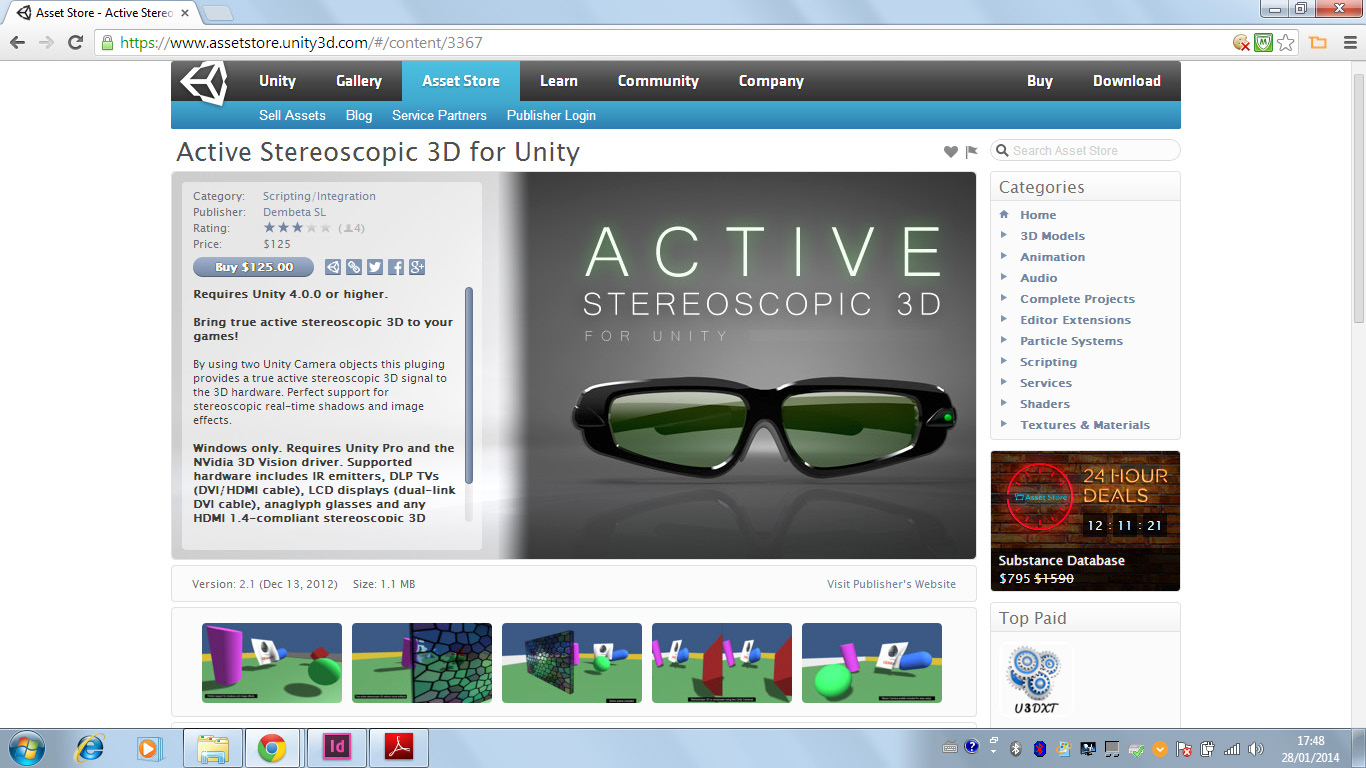The height and width of the screenshot is (768, 1366).
Task: Click the Scripting/Integration category link
Action: (319, 196)
